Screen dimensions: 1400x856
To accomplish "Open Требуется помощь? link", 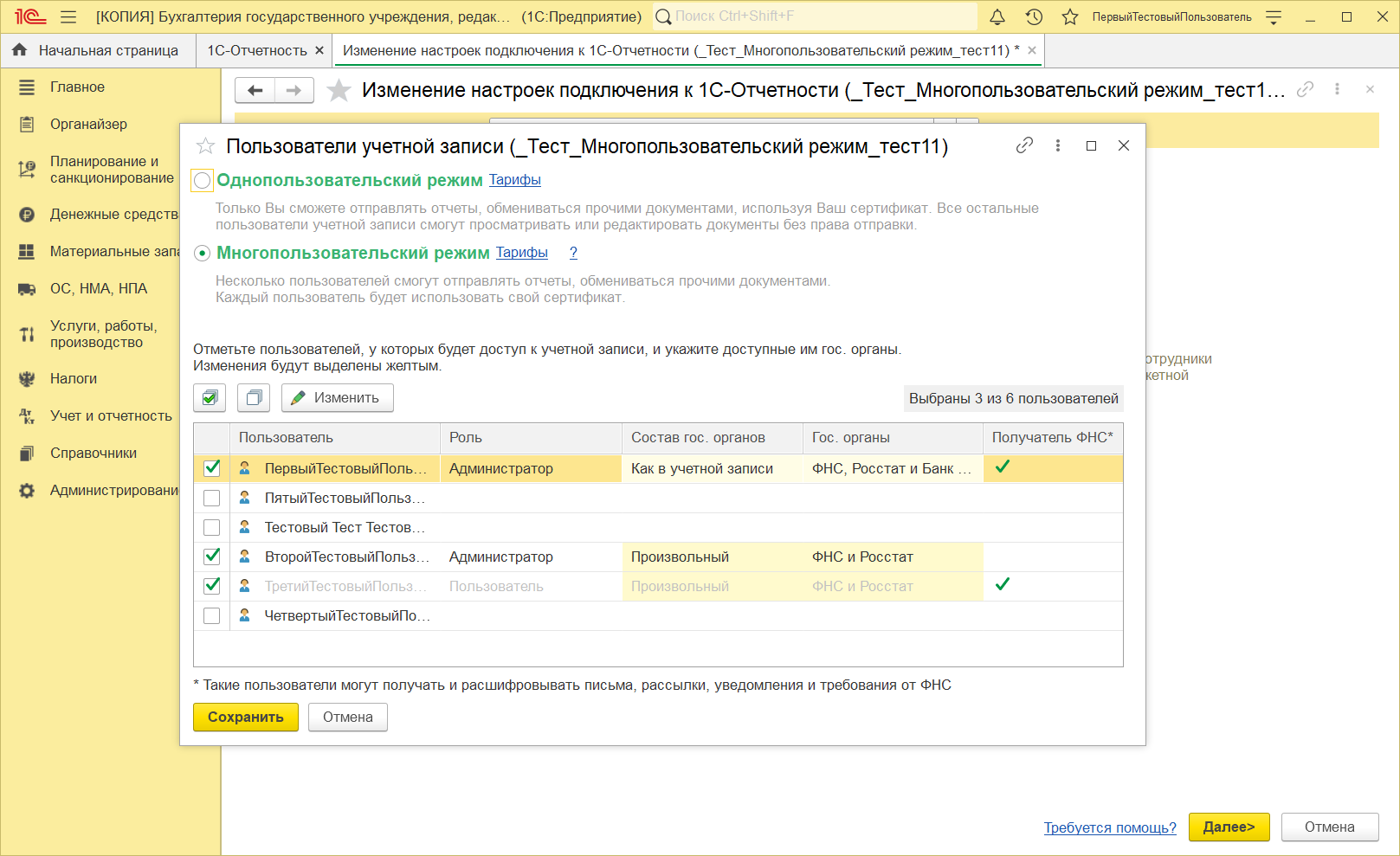I will [x=1110, y=827].
